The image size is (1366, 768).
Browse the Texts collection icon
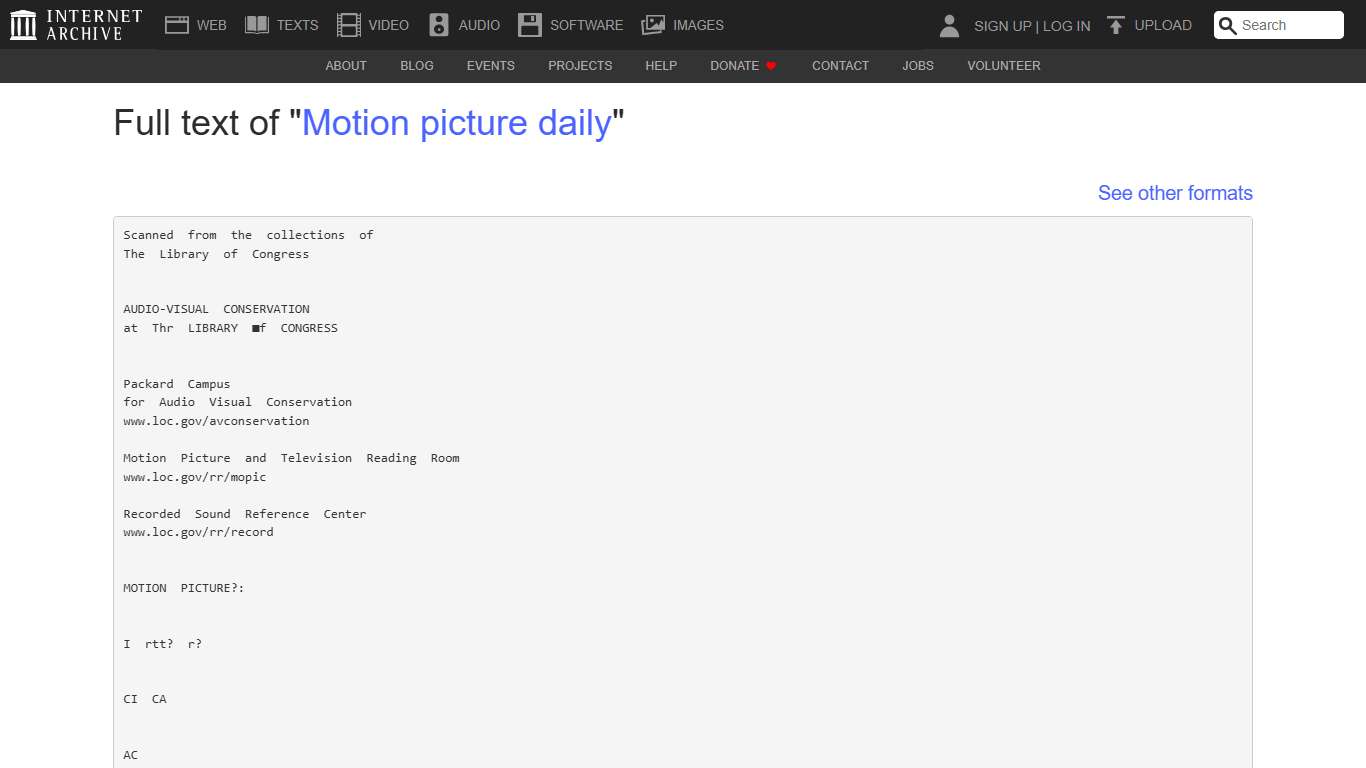pos(257,24)
